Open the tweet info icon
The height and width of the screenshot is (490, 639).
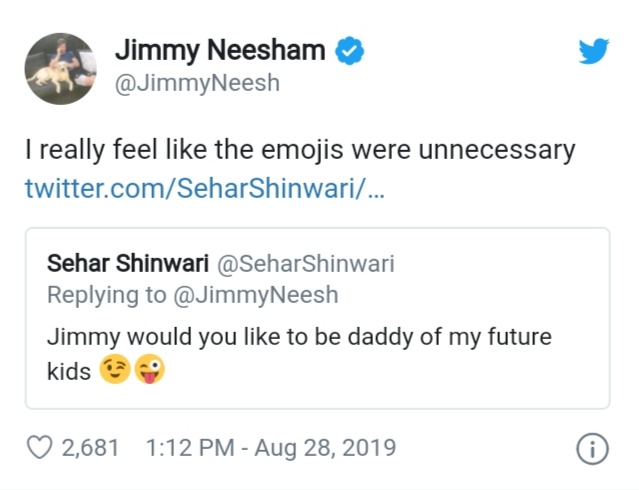(x=592, y=449)
